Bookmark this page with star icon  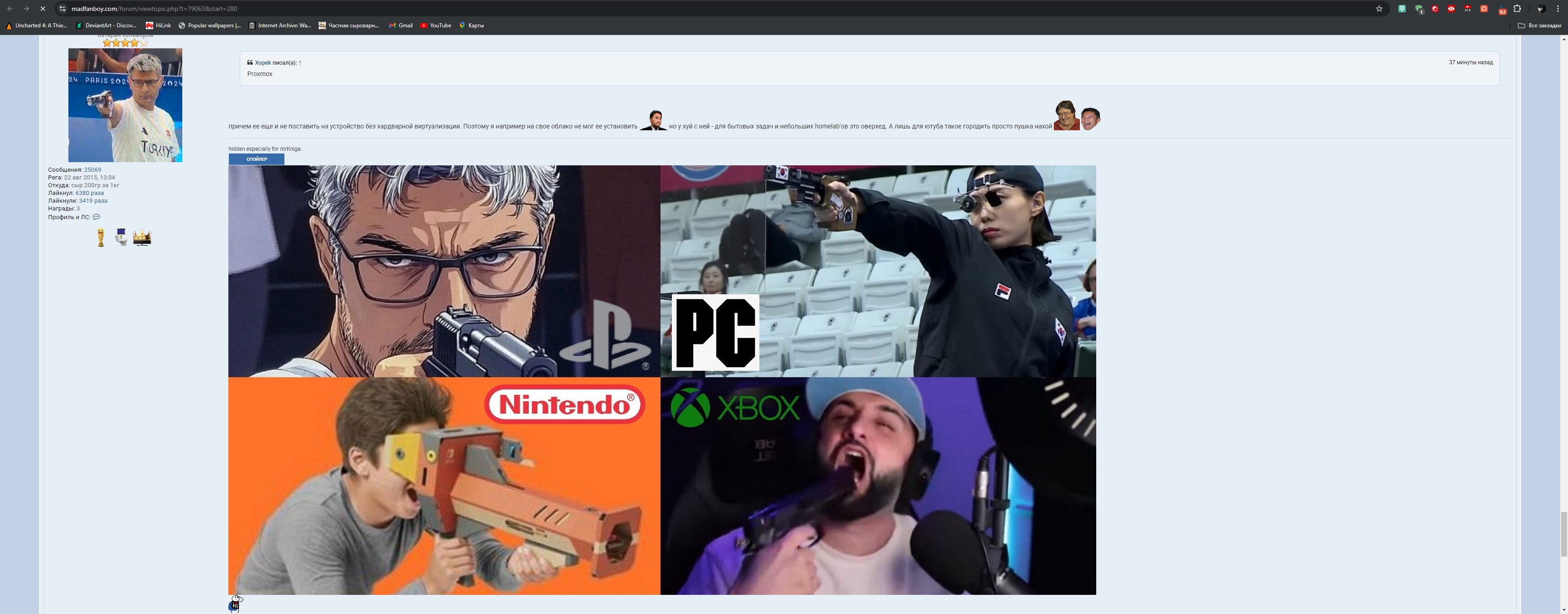[1379, 9]
